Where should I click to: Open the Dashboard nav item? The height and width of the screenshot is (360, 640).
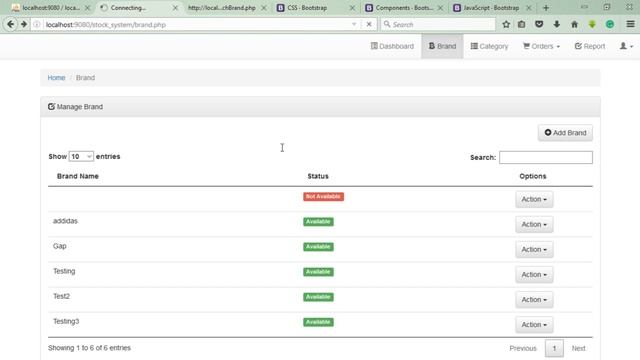point(392,46)
